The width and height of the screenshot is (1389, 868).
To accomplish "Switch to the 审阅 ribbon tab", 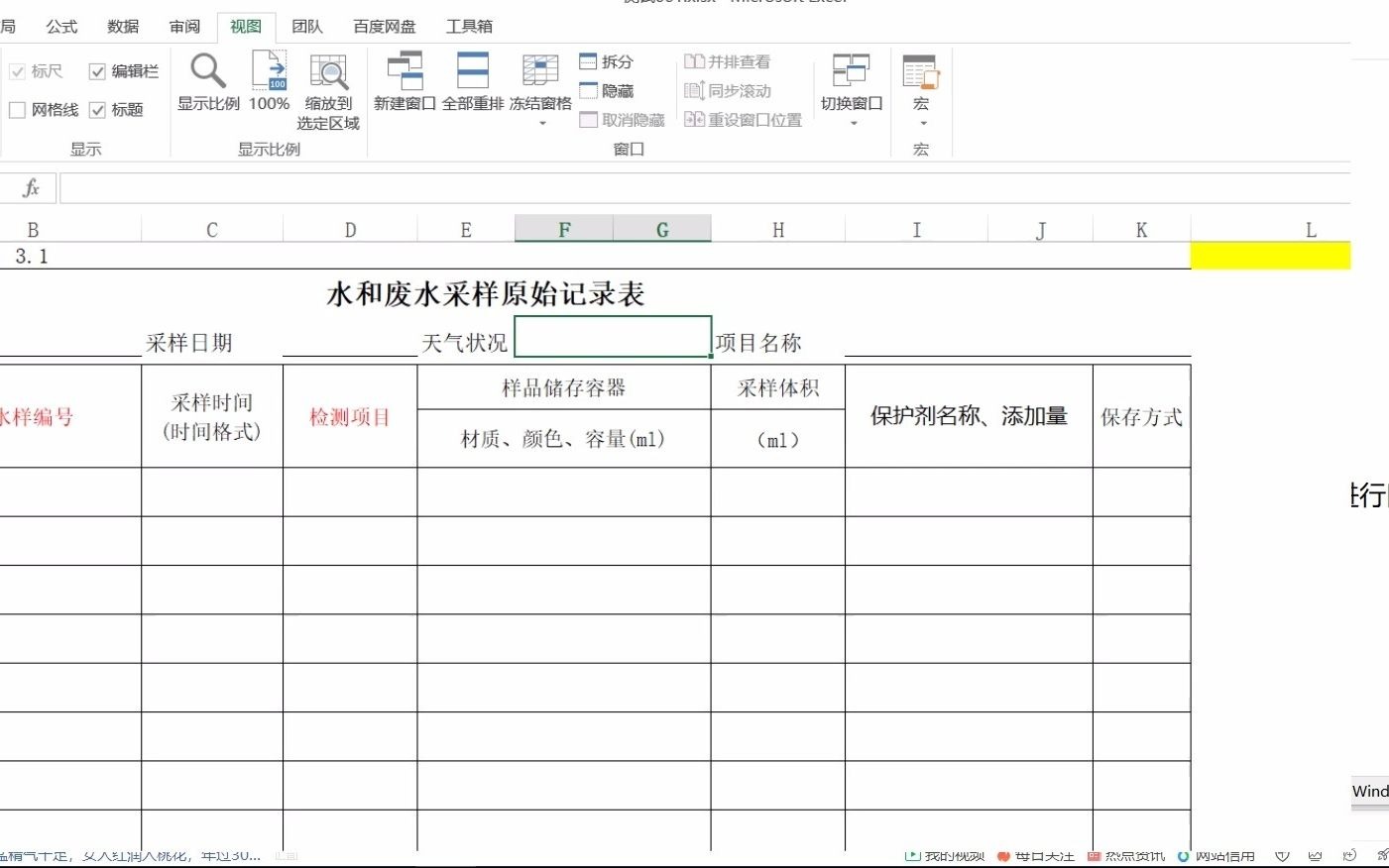I will pyautogui.click(x=182, y=27).
